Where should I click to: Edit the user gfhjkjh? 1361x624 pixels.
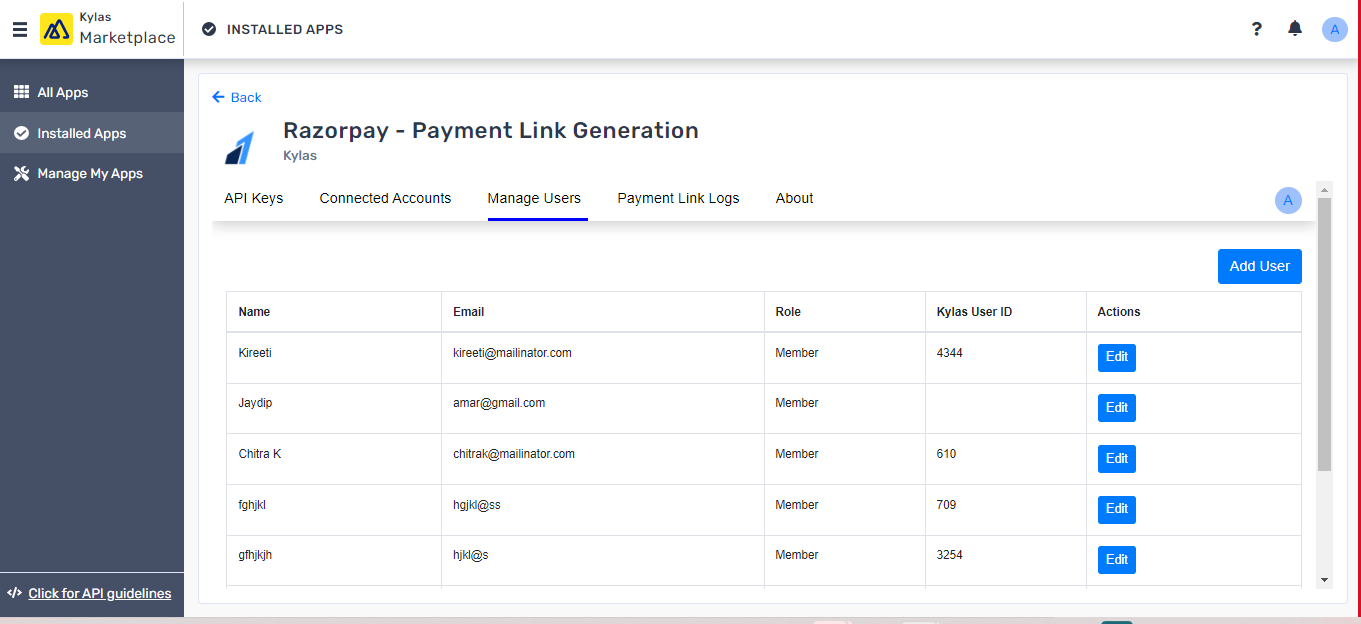(1117, 560)
